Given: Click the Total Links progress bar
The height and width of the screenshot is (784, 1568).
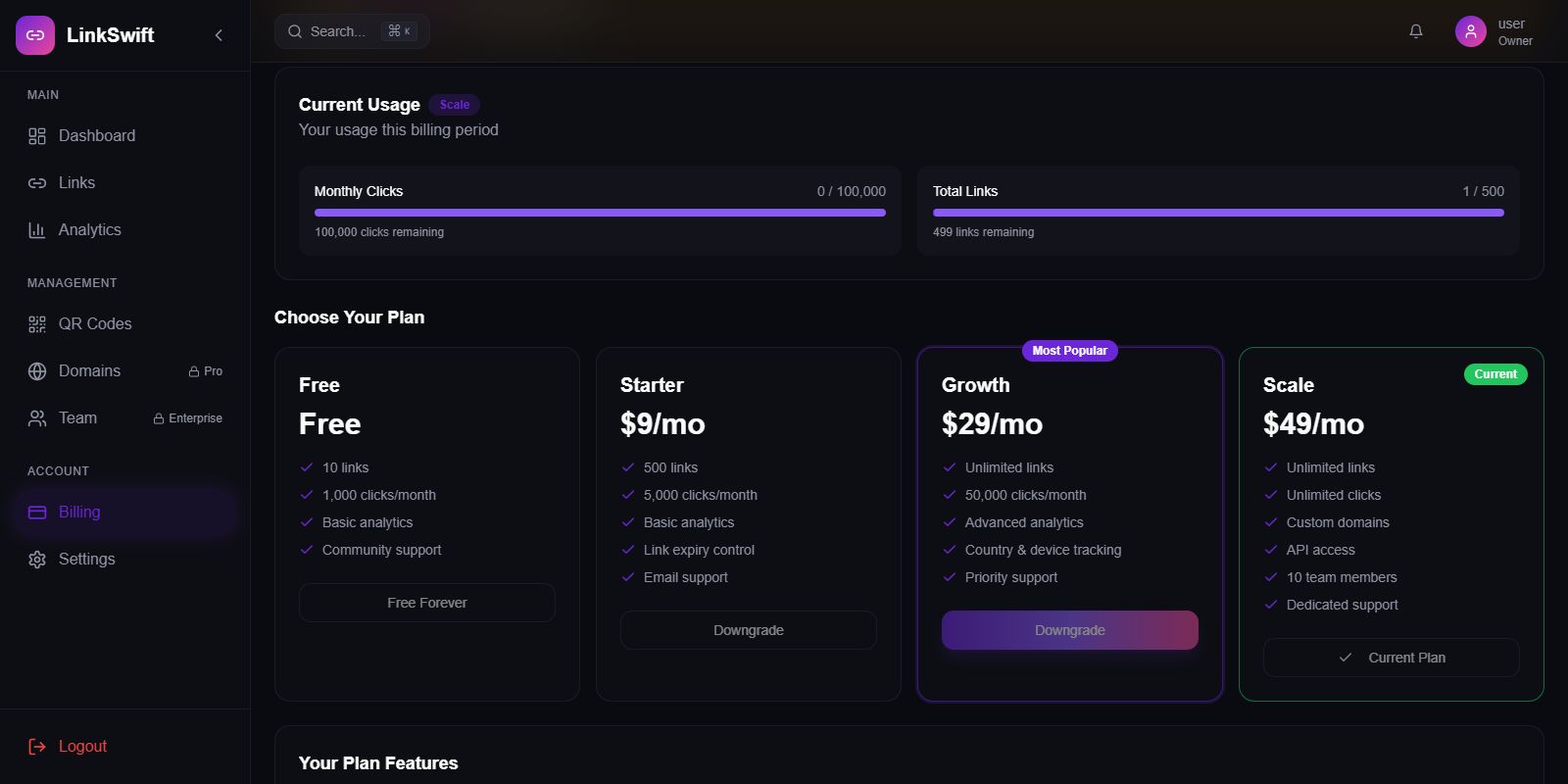Looking at the screenshot, I should click(x=1218, y=213).
